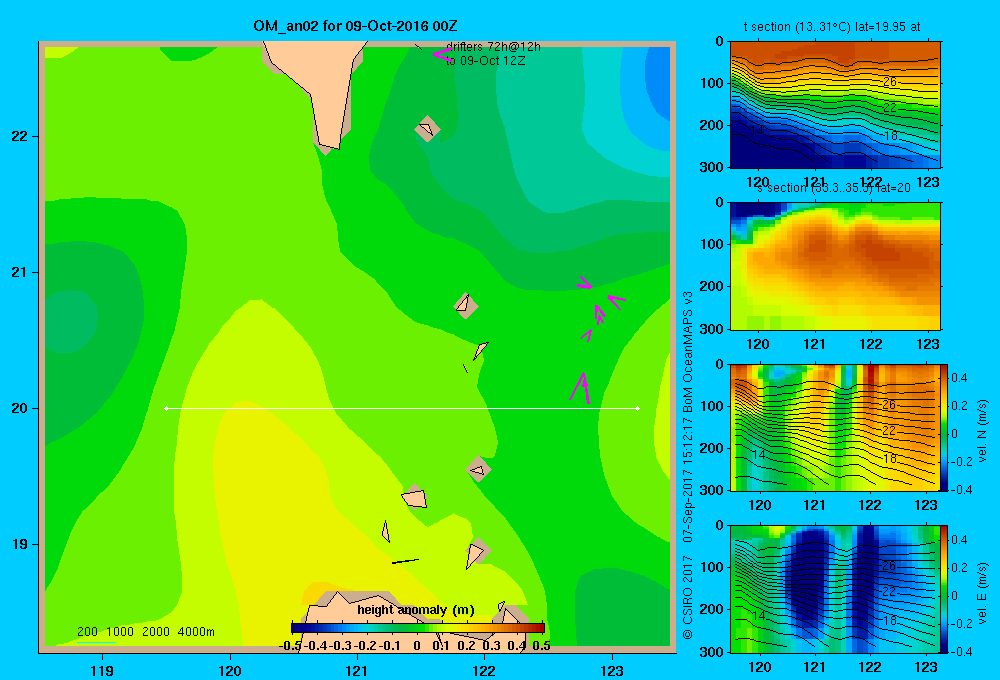
Task: Click latitude label 21 on the main map
Action: (x=20, y=272)
